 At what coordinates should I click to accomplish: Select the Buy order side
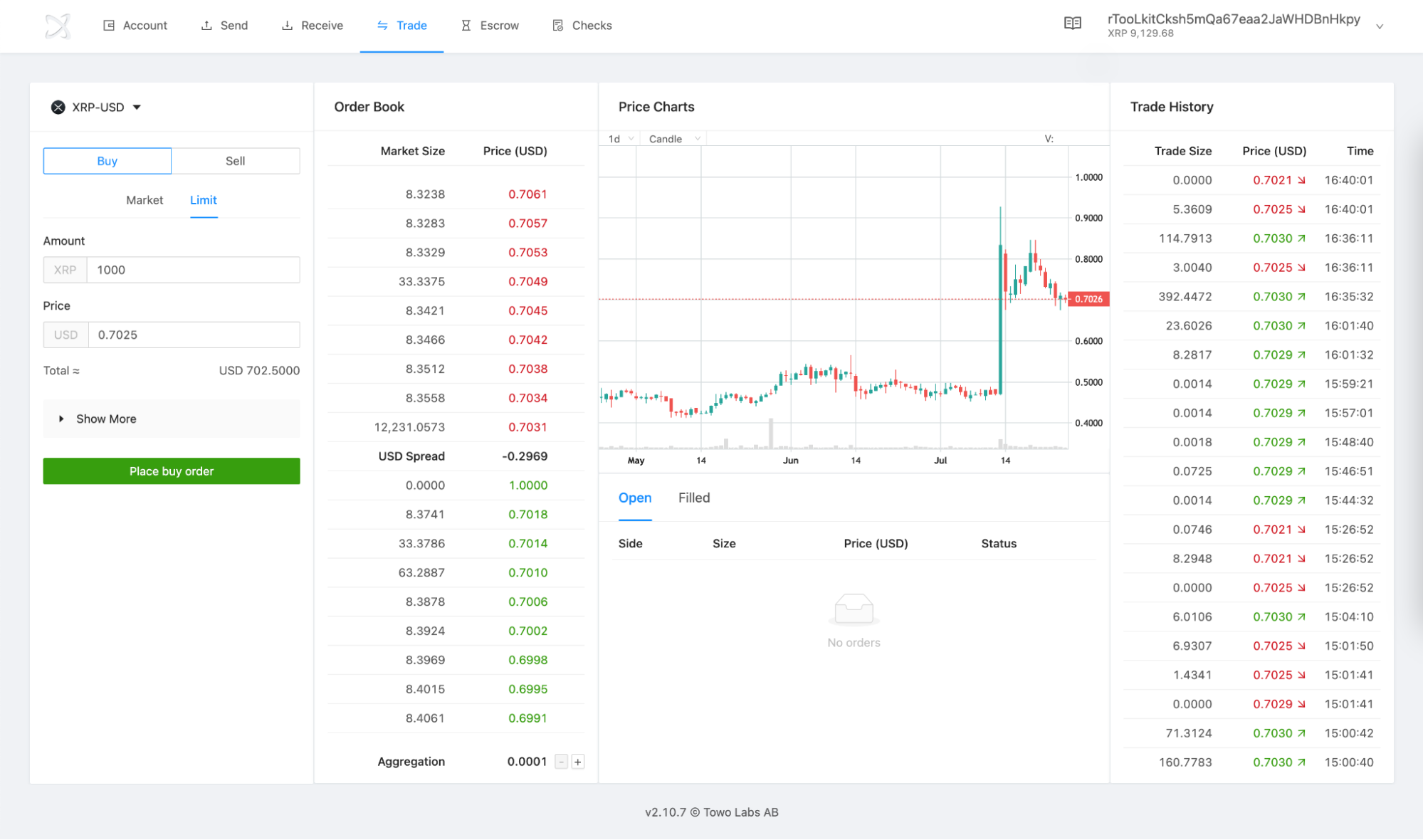(107, 161)
